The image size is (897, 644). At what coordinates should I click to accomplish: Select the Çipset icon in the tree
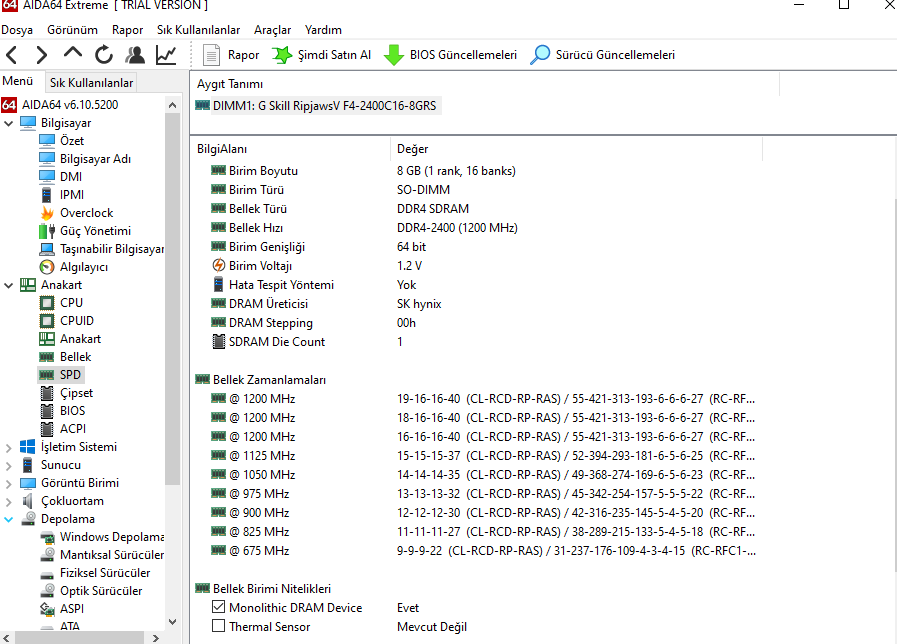click(47, 393)
